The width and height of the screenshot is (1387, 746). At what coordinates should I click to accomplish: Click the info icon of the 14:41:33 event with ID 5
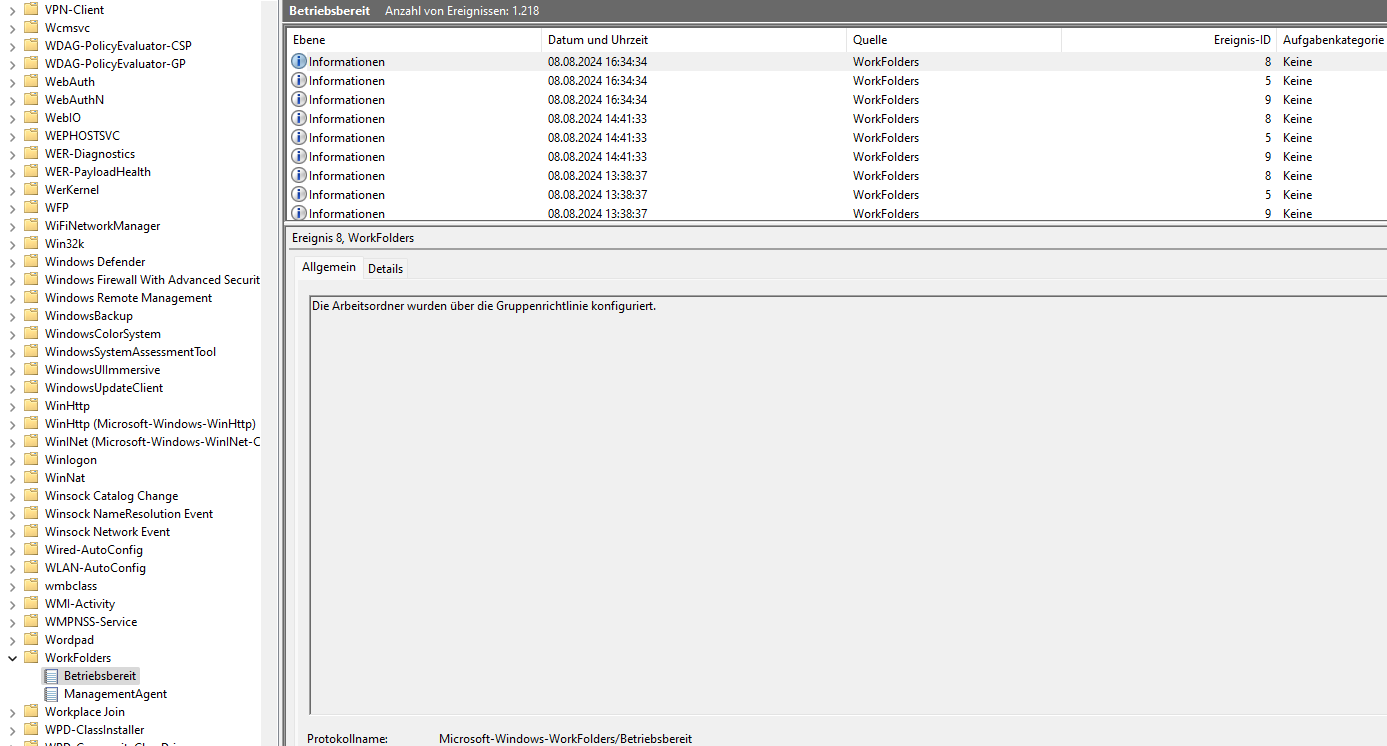tap(299, 138)
